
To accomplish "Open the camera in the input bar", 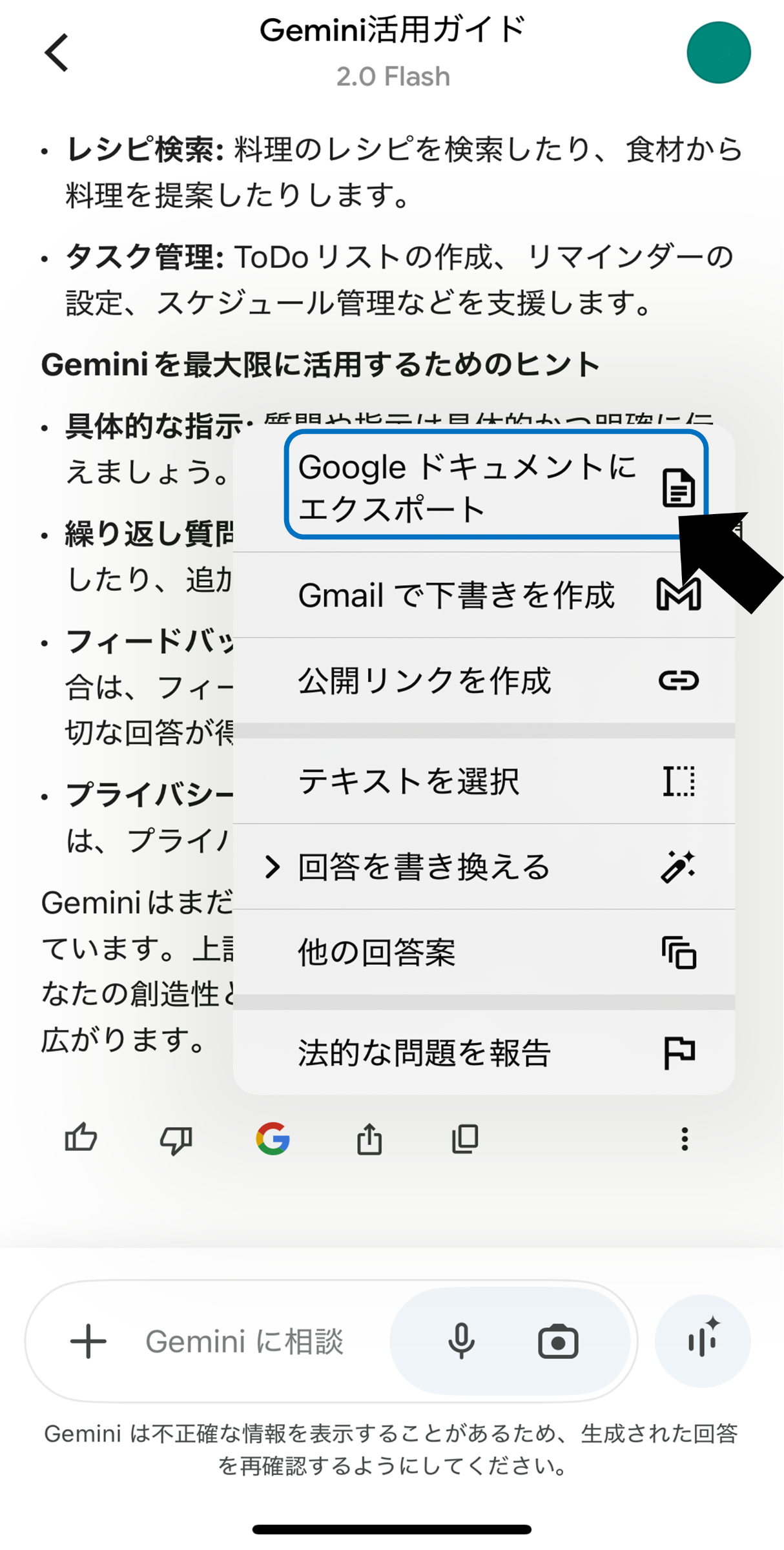I will (558, 1341).
